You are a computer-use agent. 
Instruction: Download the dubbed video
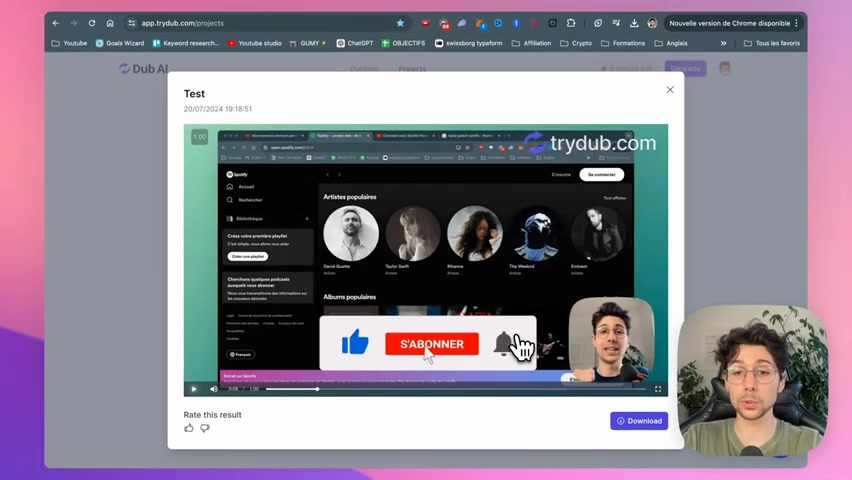click(x=639, y=421)
